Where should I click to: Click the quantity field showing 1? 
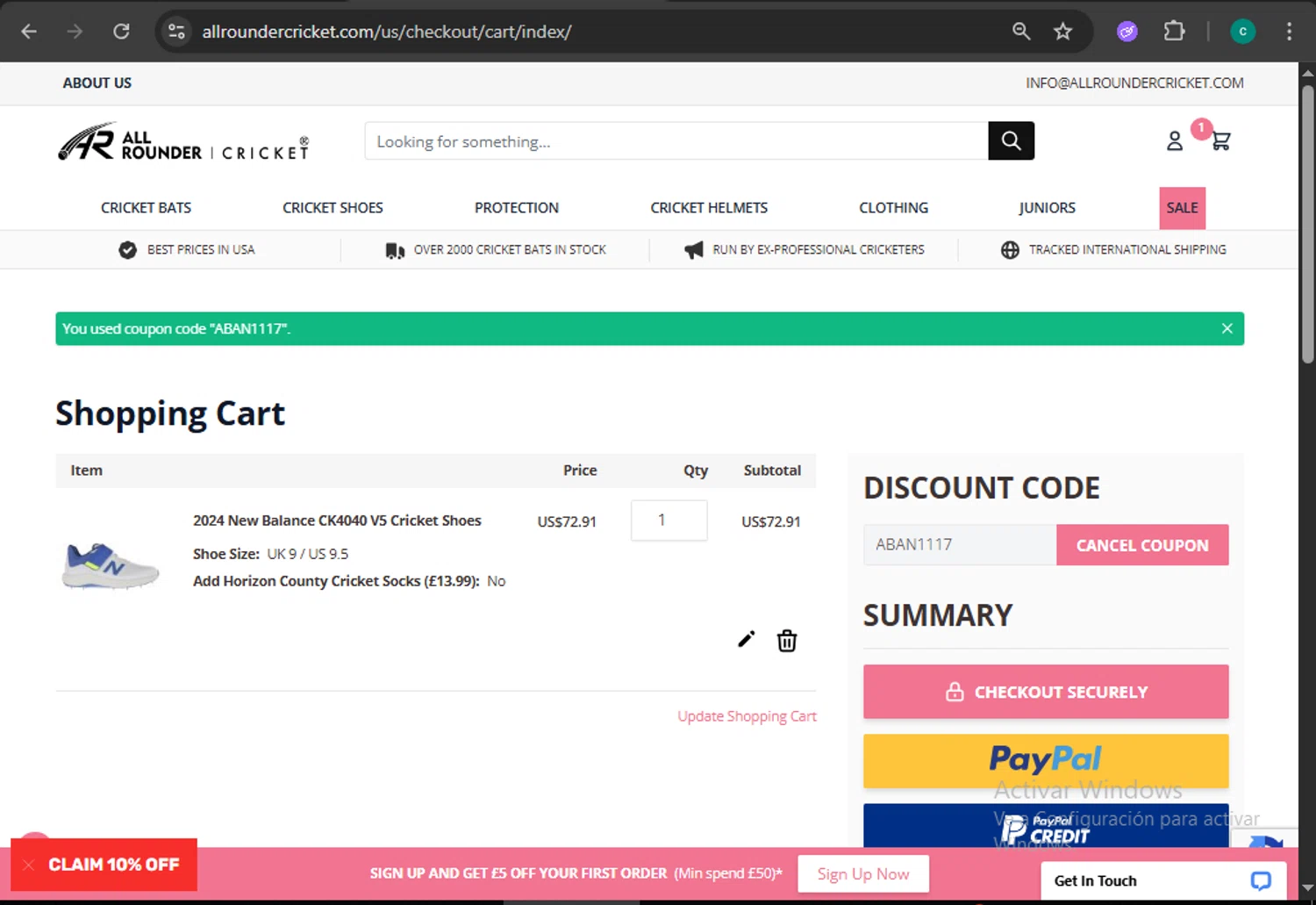[x=669, y=521]
